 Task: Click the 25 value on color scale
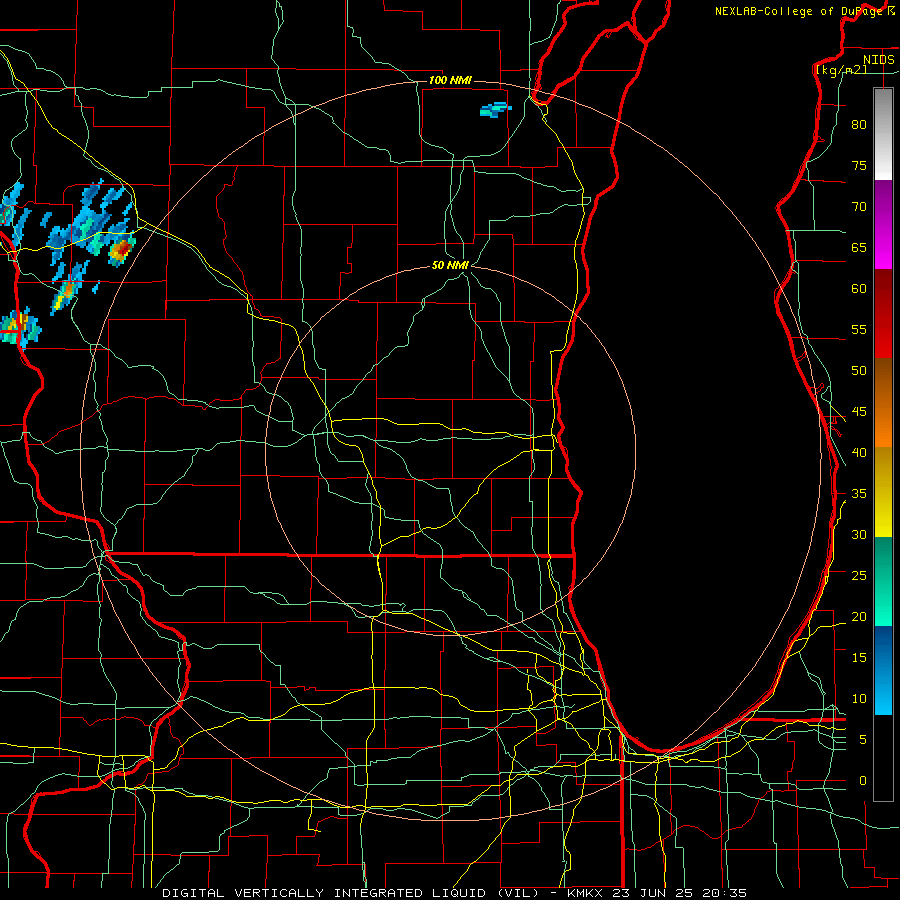[x=859, y=576]
